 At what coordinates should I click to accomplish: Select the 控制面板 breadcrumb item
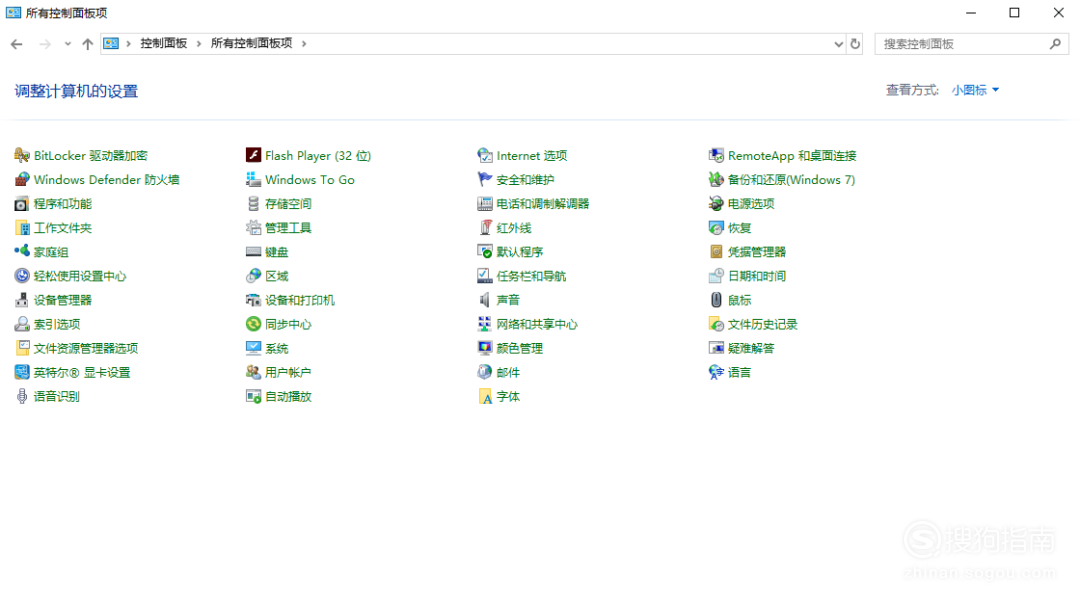pos(164,43)
